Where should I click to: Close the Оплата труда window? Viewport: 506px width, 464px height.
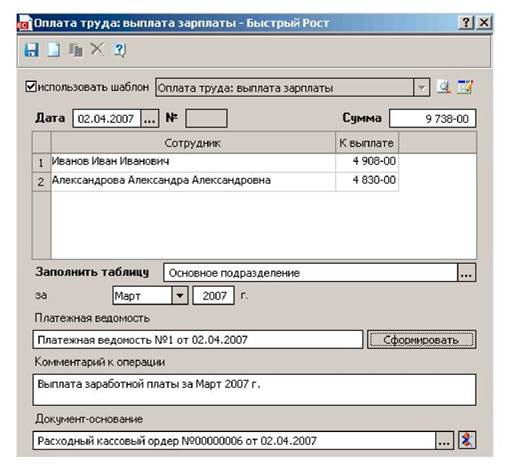click(x=484, y=23)
